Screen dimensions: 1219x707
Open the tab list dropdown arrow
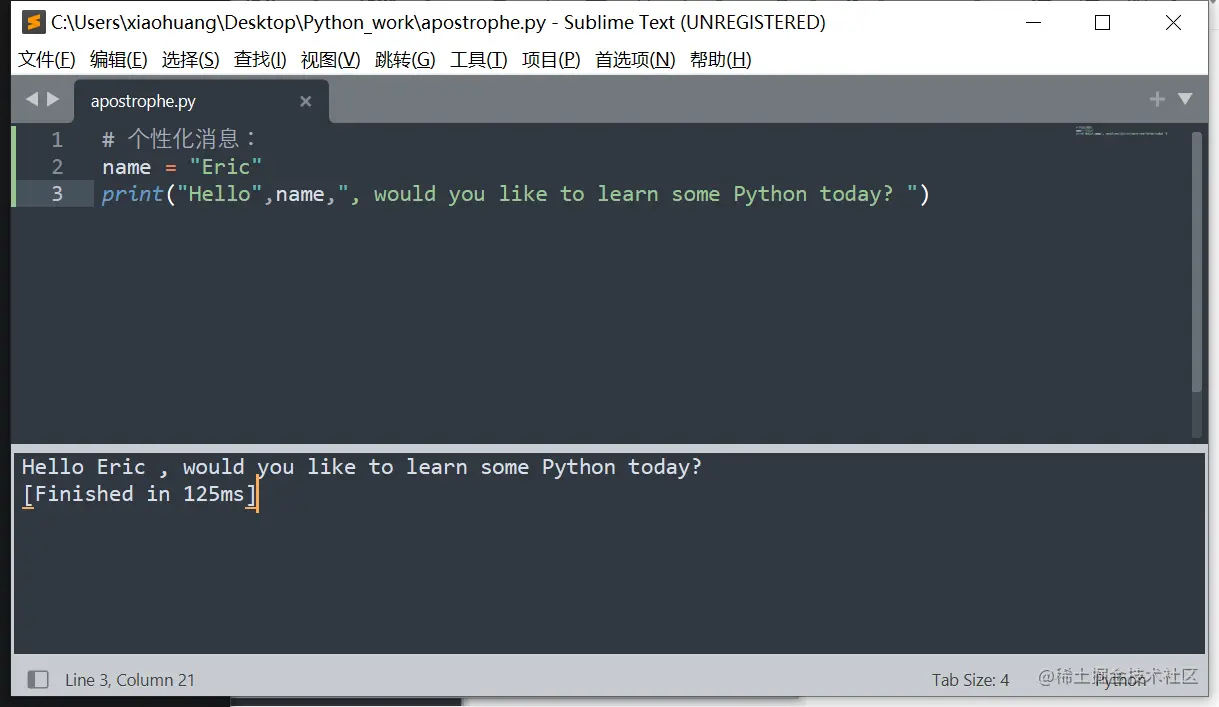[1185, 99]
